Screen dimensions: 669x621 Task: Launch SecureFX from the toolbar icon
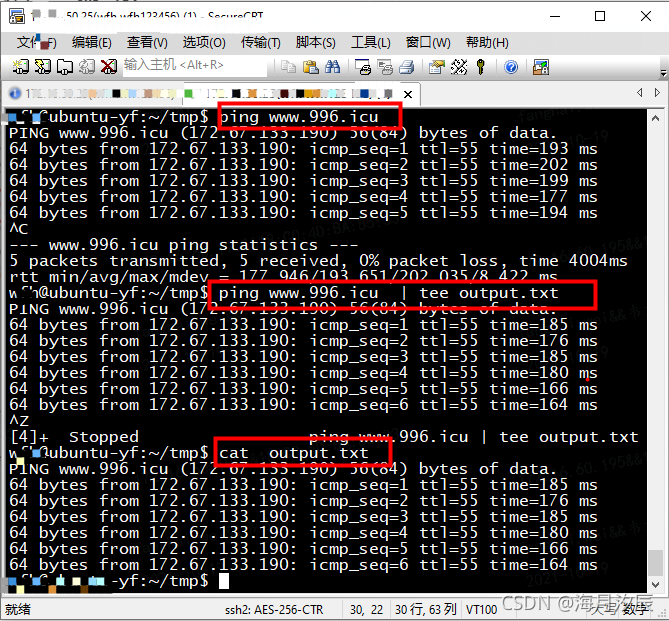click(x=541, y=67)
